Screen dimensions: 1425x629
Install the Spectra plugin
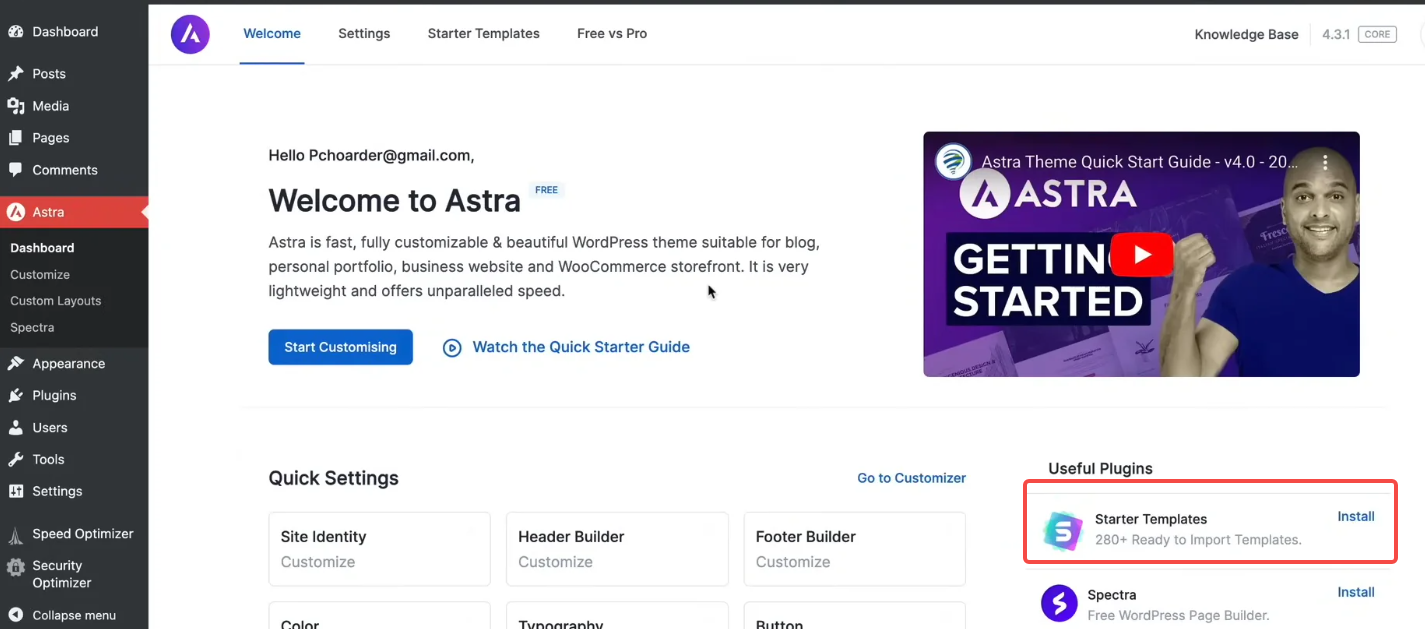tap(1355, 592)
